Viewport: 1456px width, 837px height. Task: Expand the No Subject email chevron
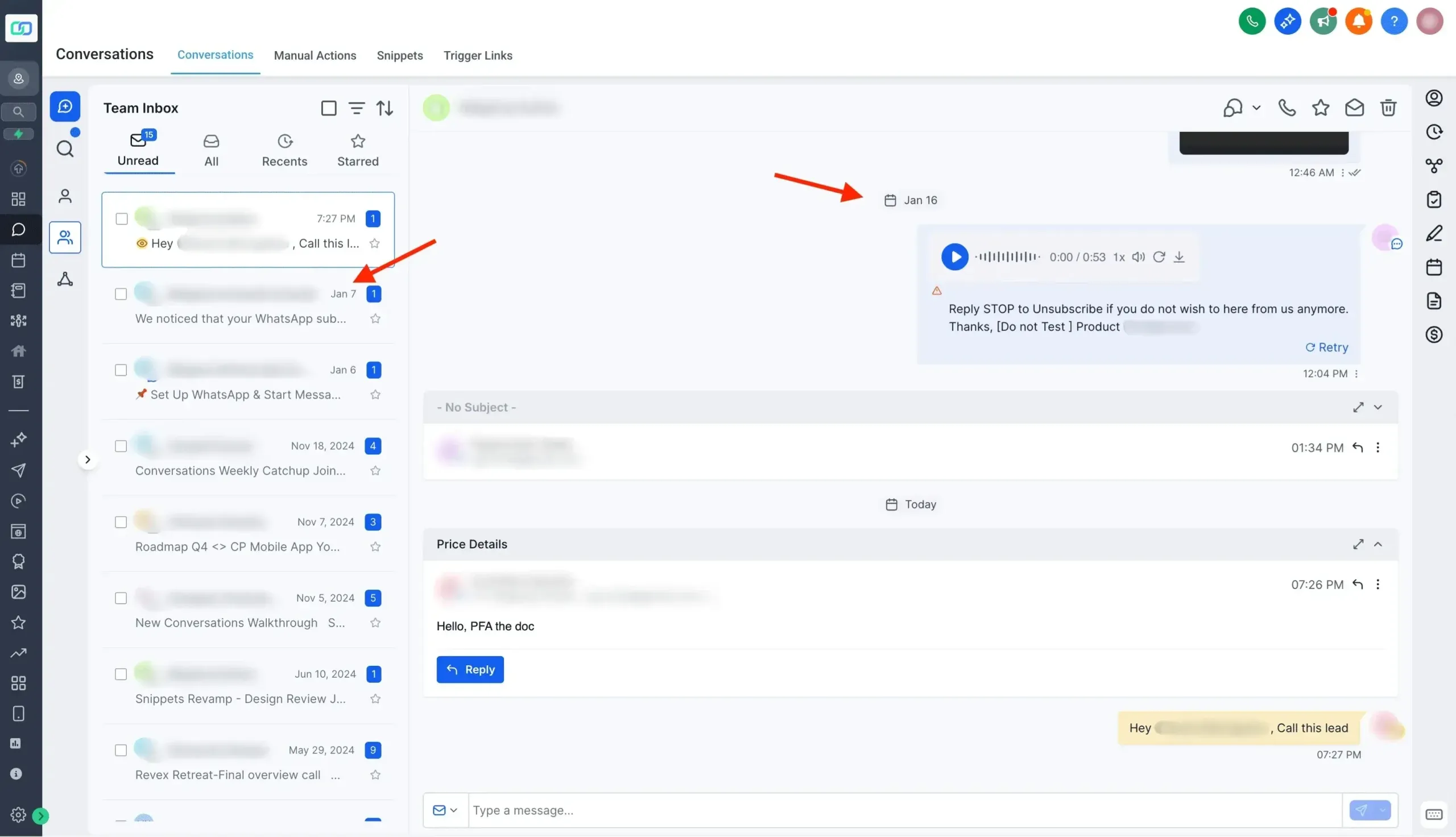click(1378, 407)
